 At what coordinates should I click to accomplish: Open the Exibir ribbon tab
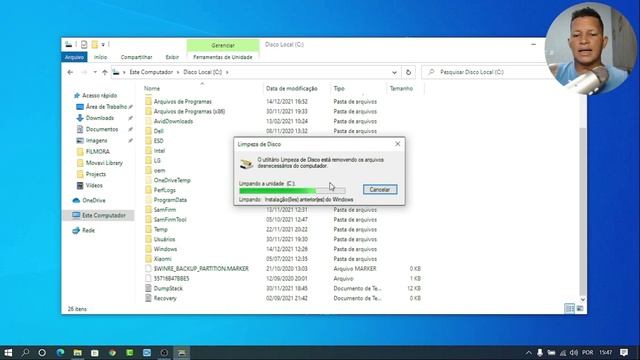172,57
